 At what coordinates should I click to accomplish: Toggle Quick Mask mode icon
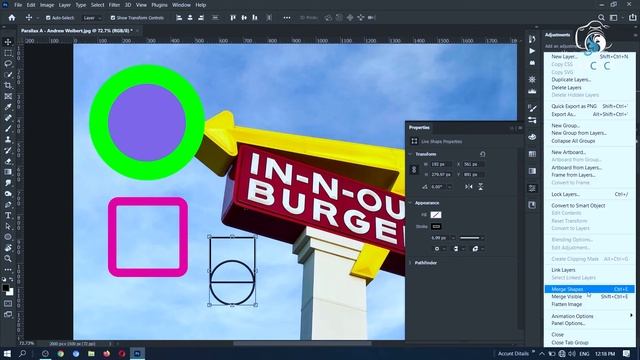point(8,303)
